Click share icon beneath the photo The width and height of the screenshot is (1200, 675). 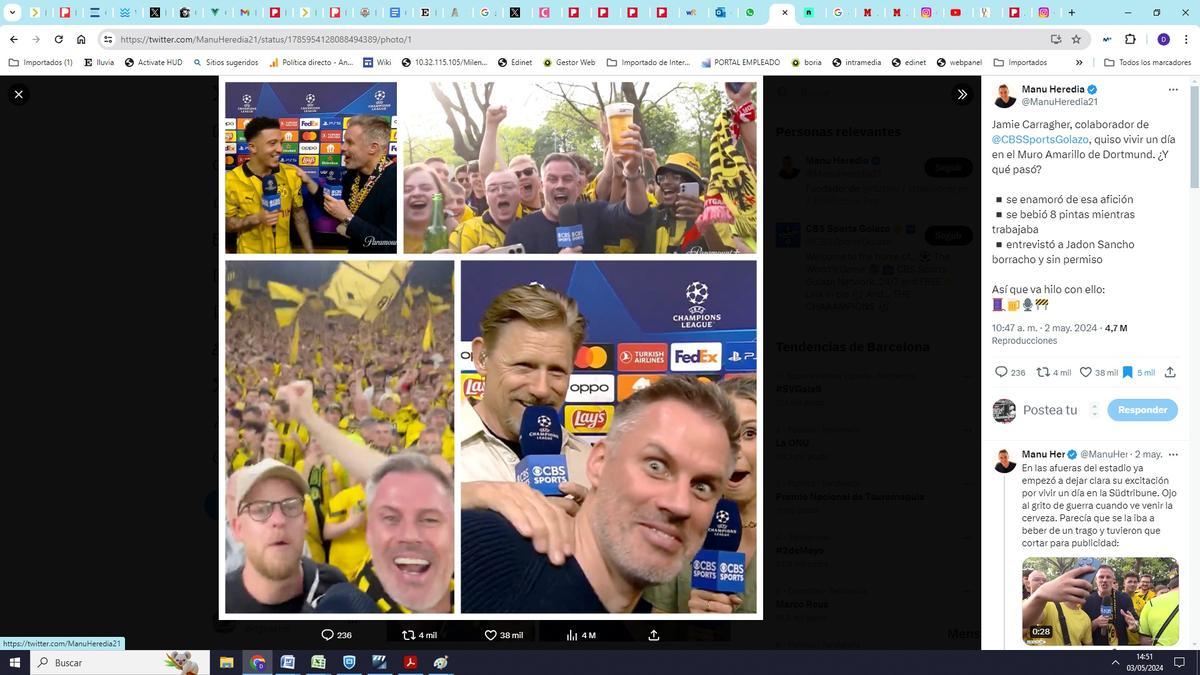tap(654, 635)
